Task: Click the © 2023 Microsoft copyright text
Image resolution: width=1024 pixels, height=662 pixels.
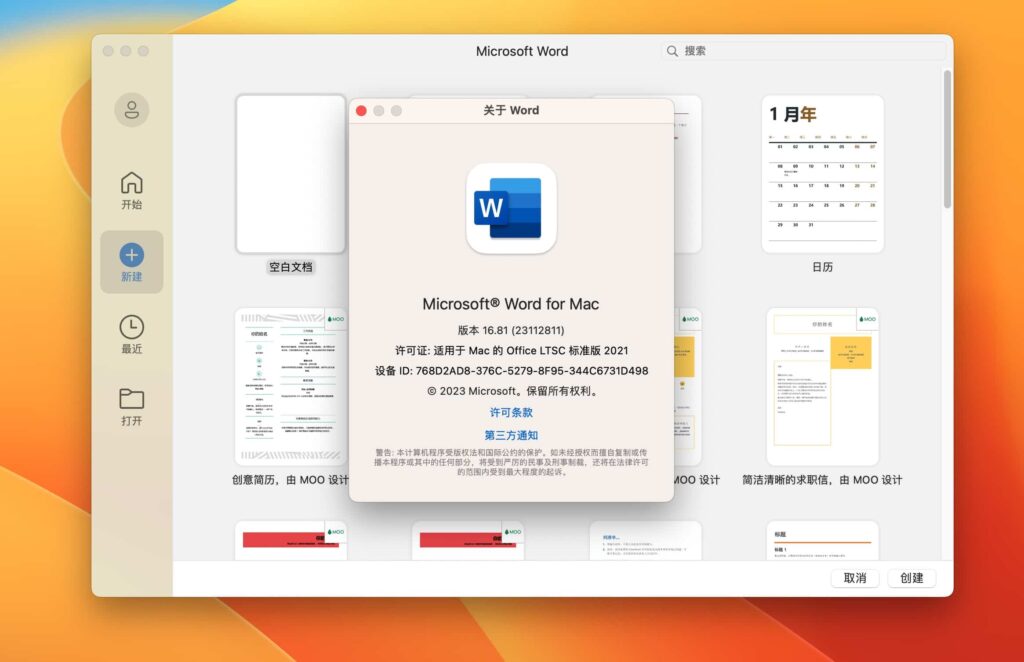Action: [x=511, y=391]
